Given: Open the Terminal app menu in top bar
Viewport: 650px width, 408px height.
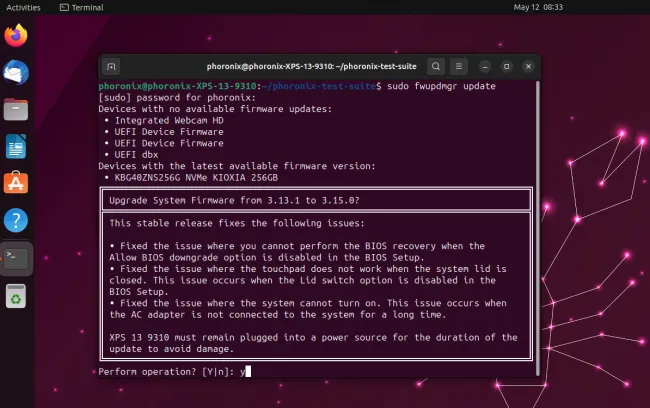Looking at the screenshot, I should [x=82, y=7].
